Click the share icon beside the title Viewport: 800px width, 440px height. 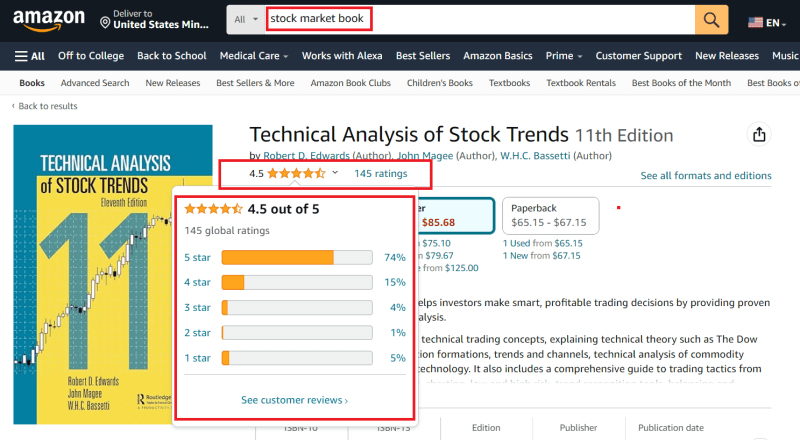pos(758,135)
